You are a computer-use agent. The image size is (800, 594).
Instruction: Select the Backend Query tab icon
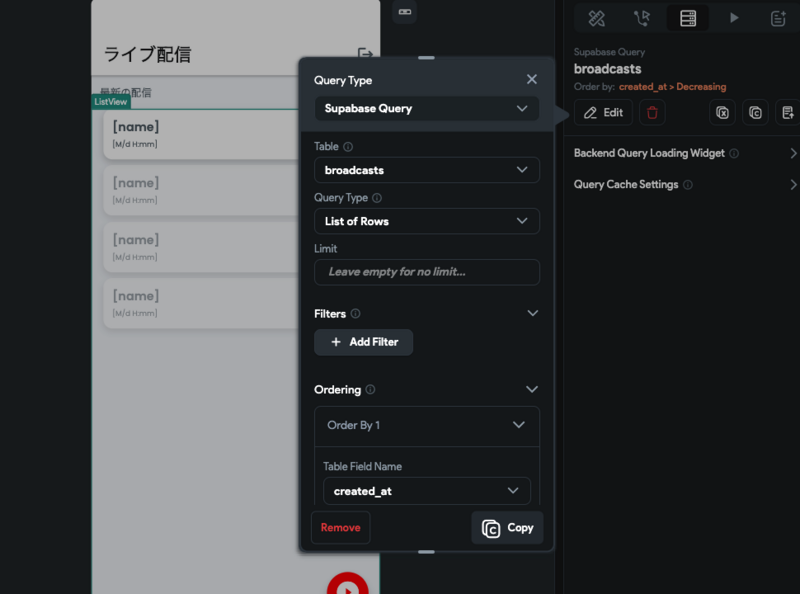pyautogui.click(x=688, y=18)
